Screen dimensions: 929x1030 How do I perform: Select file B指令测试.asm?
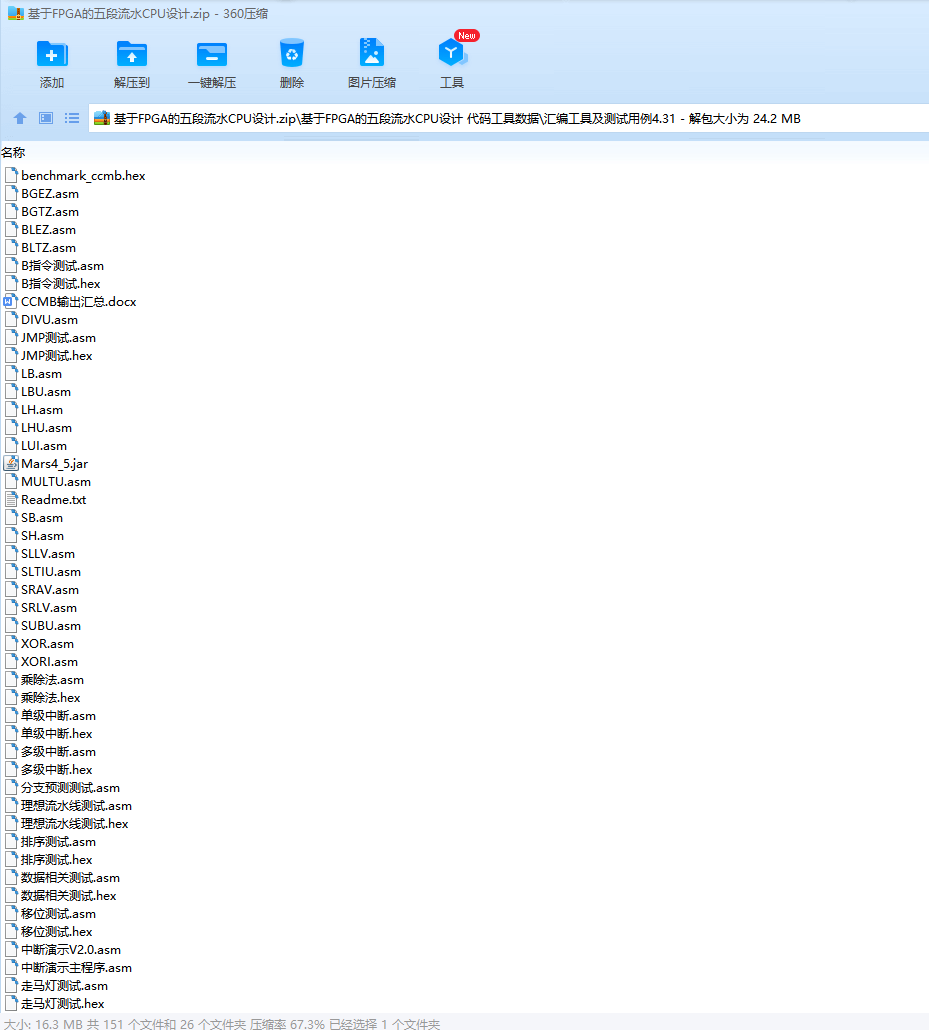pos(62,266)
